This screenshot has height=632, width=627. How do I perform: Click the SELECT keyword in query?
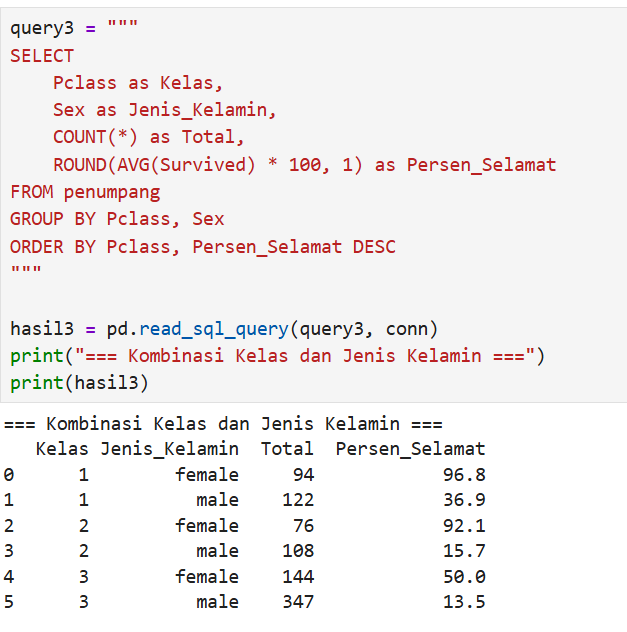pos(42,56)
